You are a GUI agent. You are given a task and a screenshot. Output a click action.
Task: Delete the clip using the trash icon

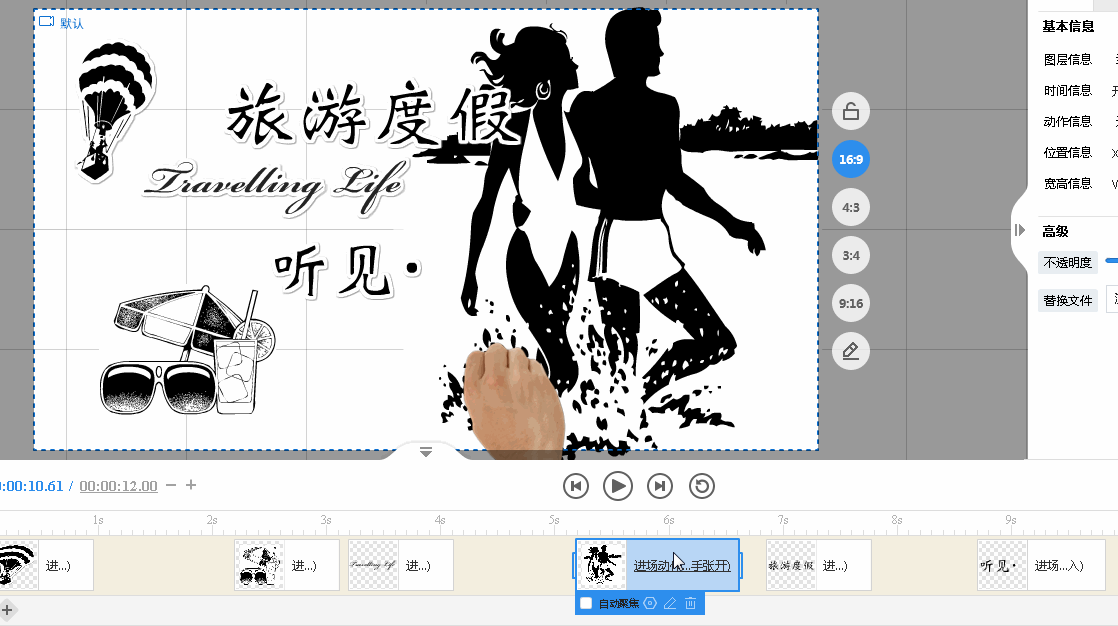tap(690, 603)
